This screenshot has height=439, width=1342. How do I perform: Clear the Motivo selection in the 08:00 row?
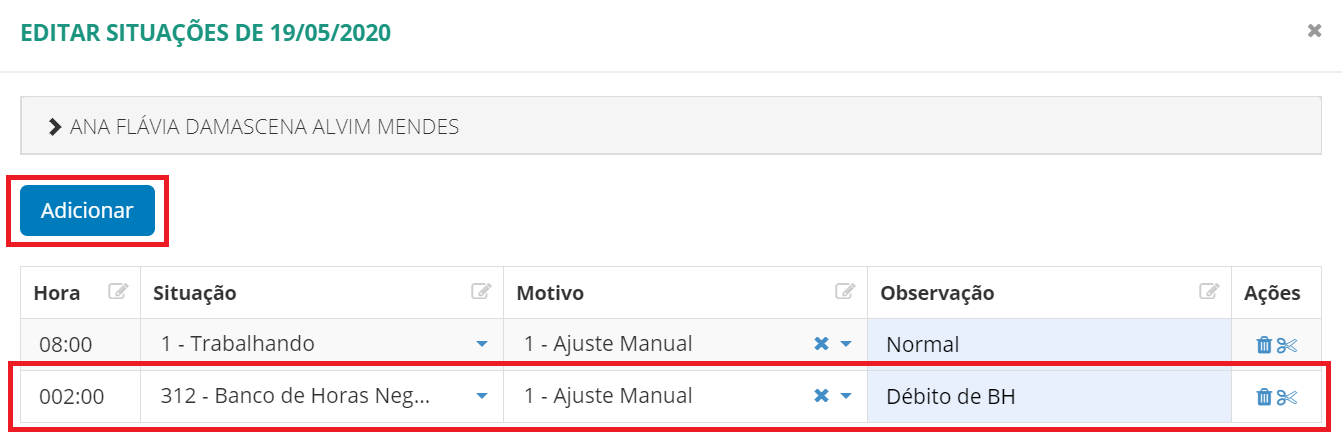(x=821, y=344)
